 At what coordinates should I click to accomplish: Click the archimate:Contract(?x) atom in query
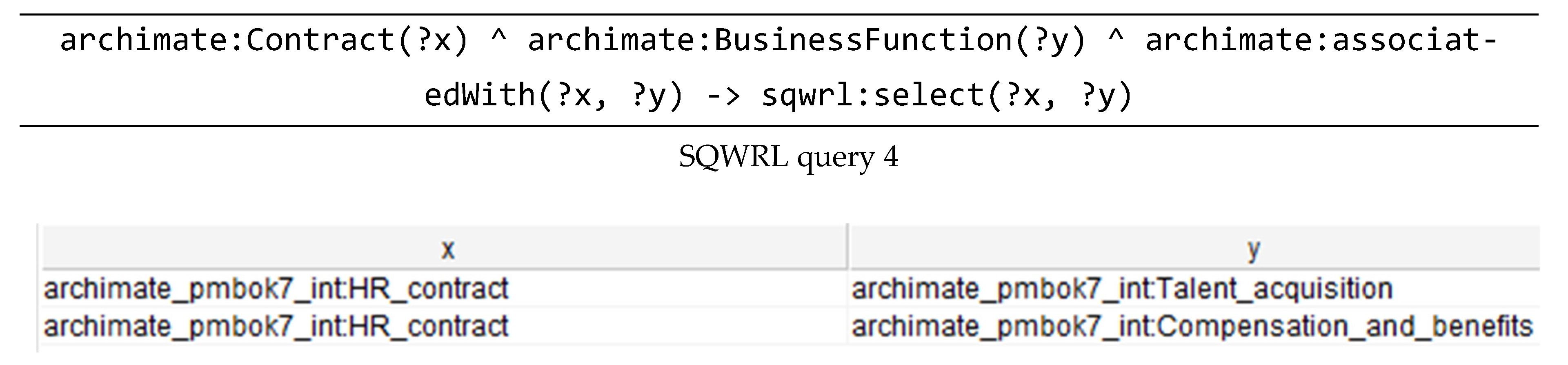coord(264,41)
